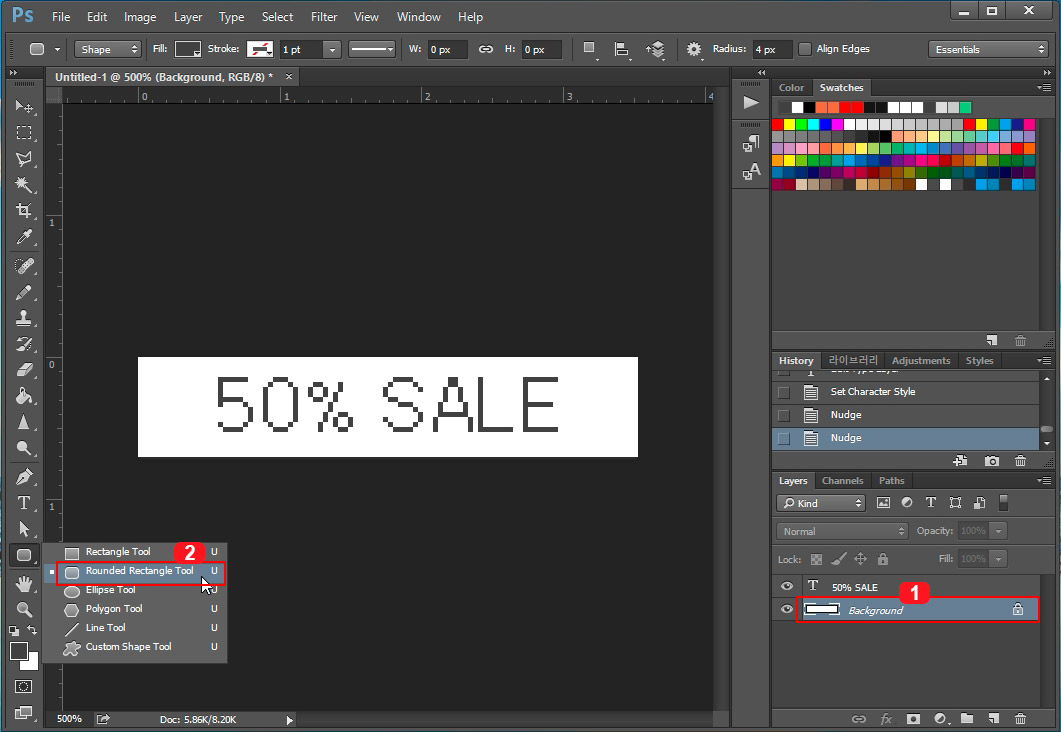The image size is (1061, 732).
Task: Hide the Background layer
Action: (786, 610)
